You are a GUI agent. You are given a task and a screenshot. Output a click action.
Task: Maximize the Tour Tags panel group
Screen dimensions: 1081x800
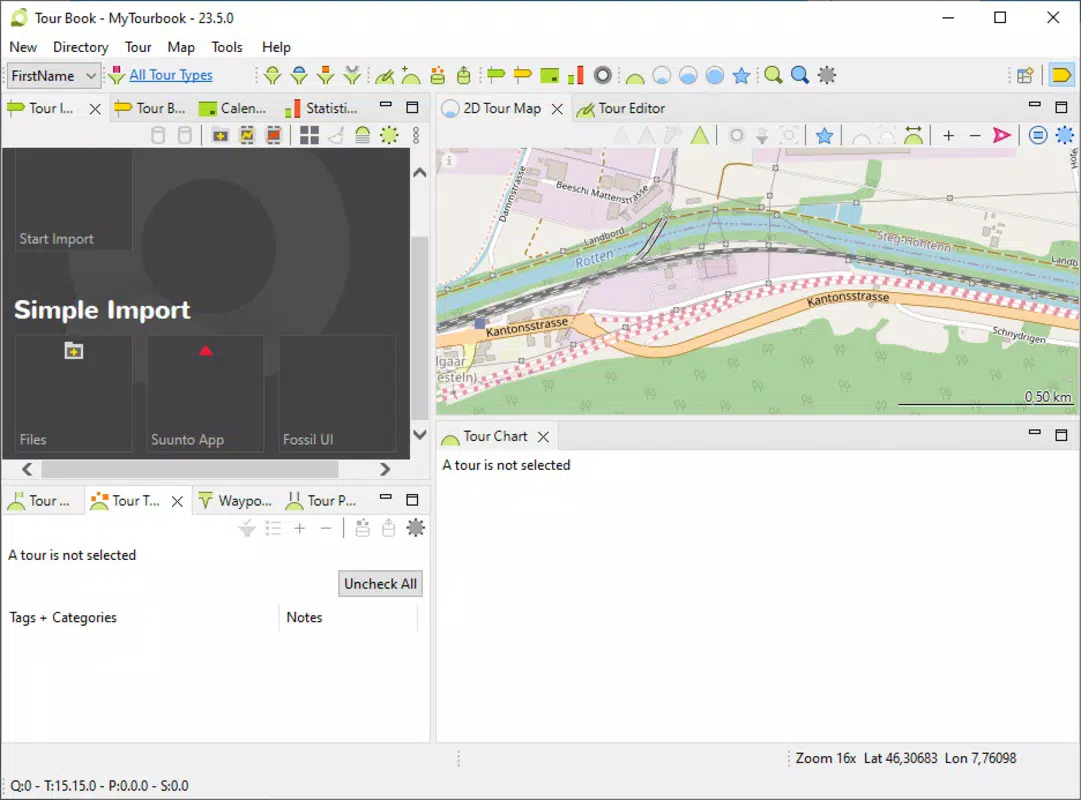pyautogui.click(x=412, y=499)
